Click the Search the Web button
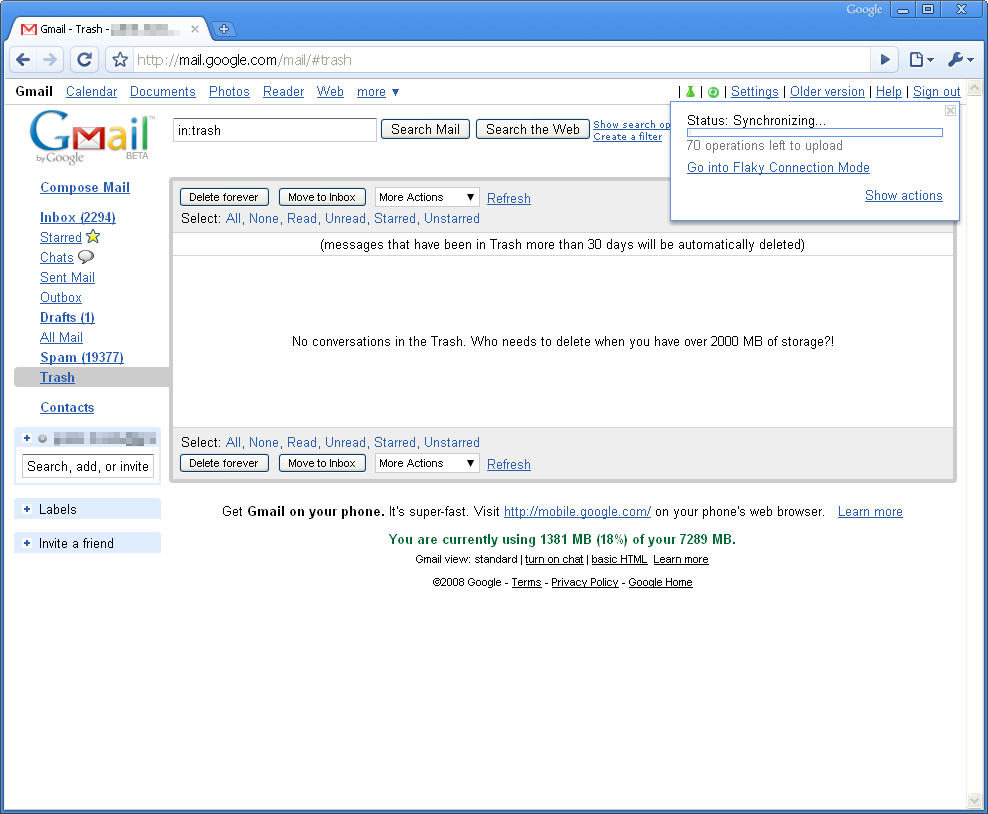This screenshot has width=988, height=814. [532, 129]
